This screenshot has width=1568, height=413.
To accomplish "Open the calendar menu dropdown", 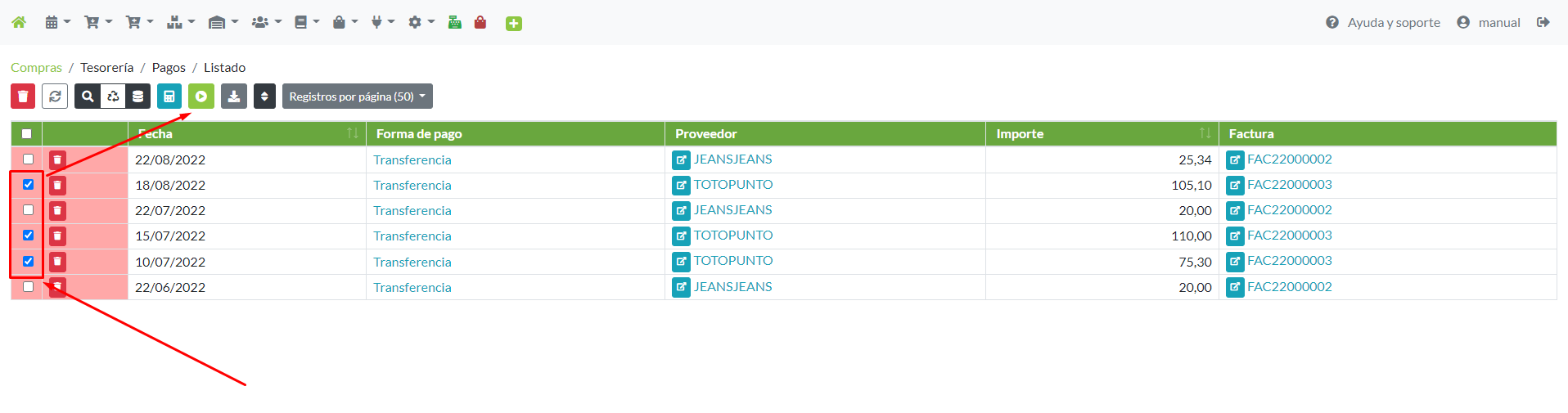I will (57, 22).
